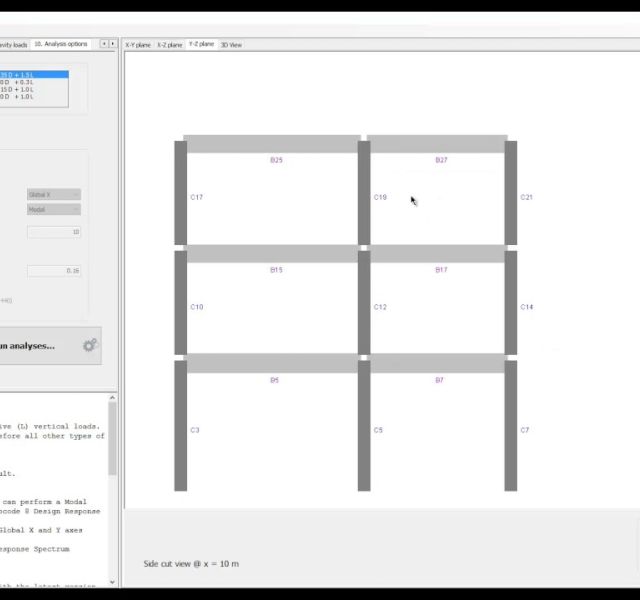Select beam B7 in the frame view
Screen dimensions: 640x600
pyautogui.click(x=437, y=364)
